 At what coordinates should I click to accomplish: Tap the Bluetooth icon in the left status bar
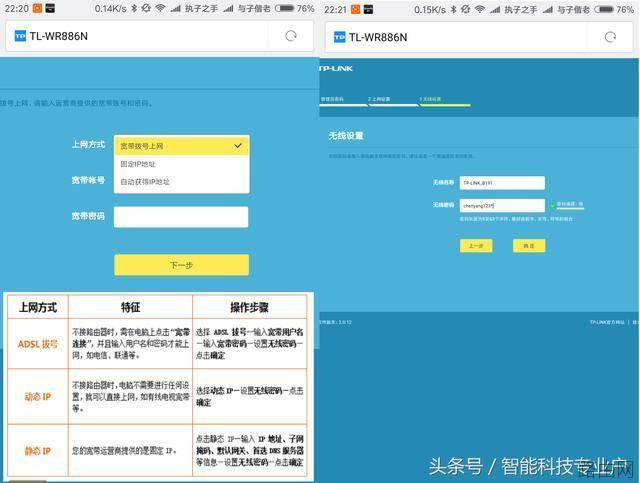point(134,8)
